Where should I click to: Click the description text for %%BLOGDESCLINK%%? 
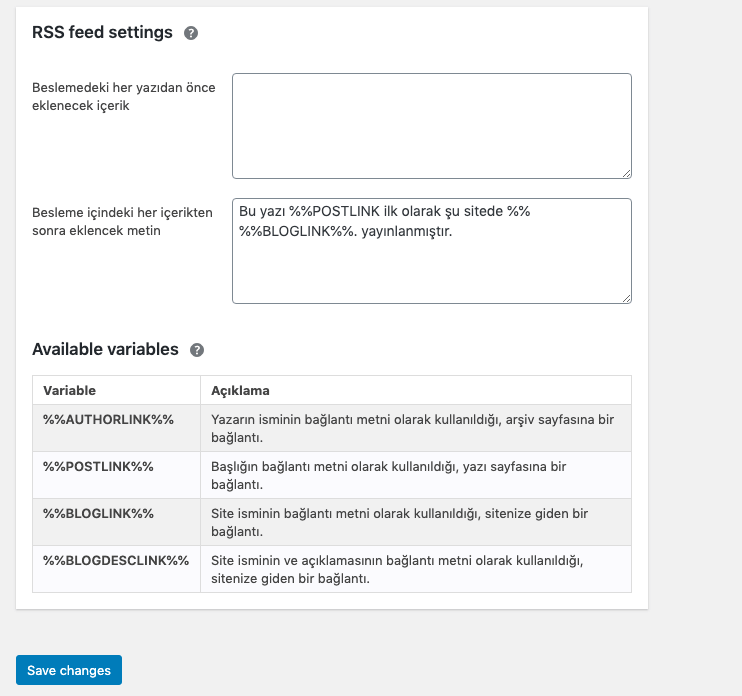click(397, 569)
